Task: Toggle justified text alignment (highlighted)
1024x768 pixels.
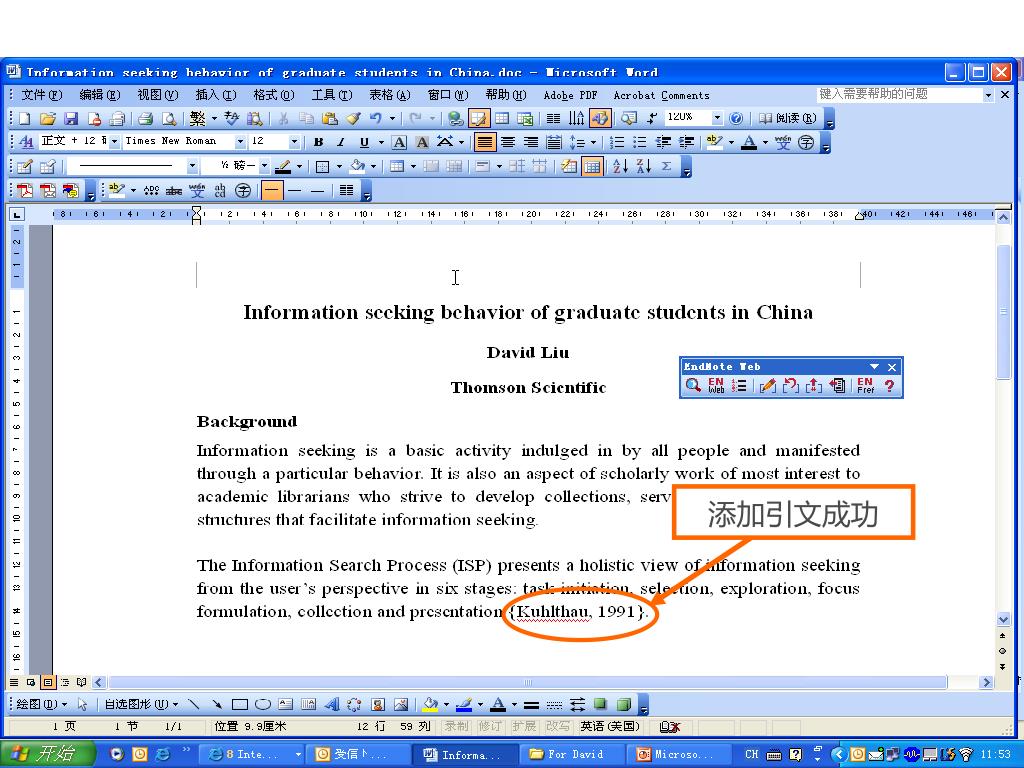Action: click(x=485, y=142)
